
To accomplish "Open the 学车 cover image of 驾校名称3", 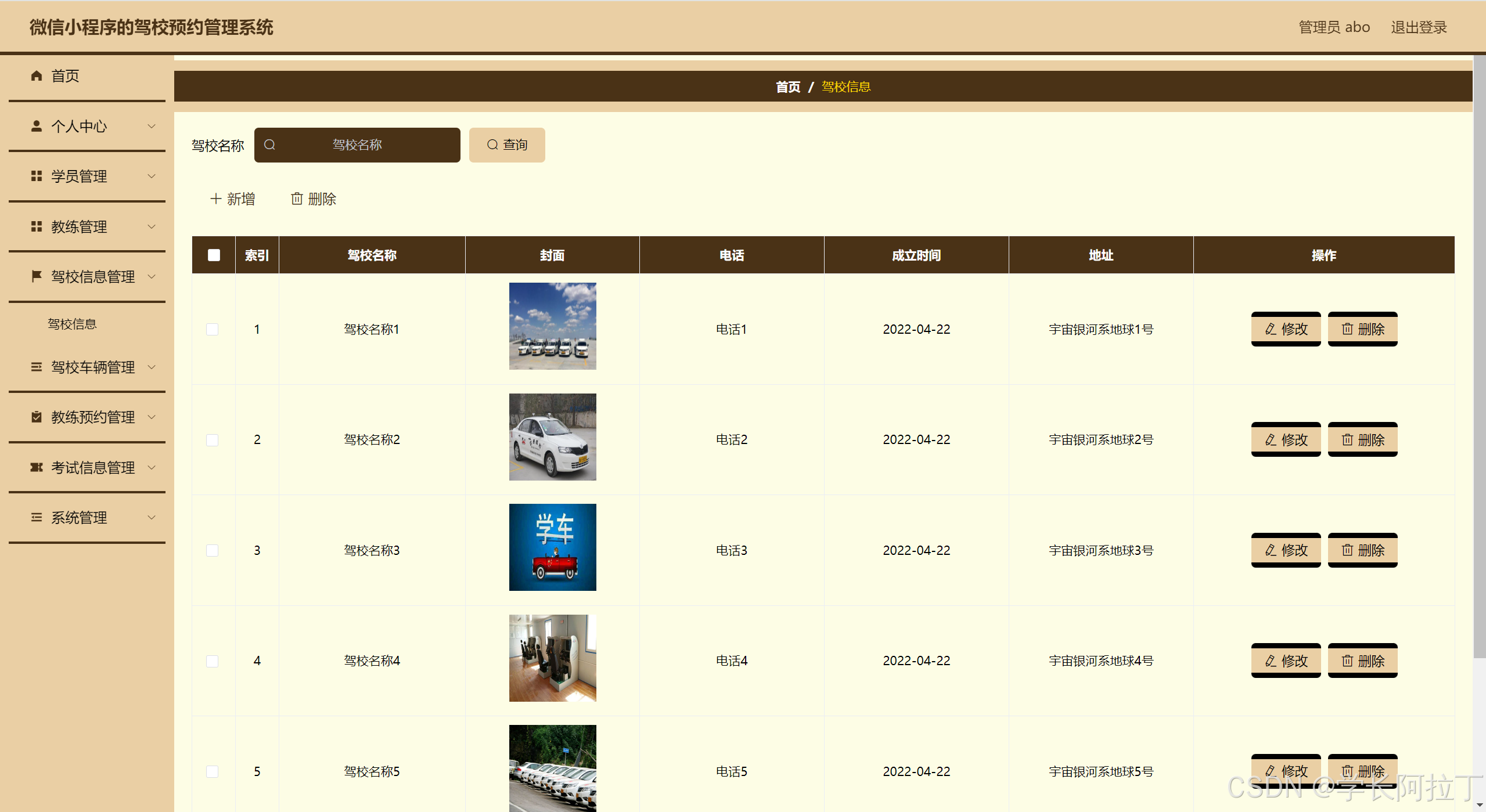I will coord(552,547).
